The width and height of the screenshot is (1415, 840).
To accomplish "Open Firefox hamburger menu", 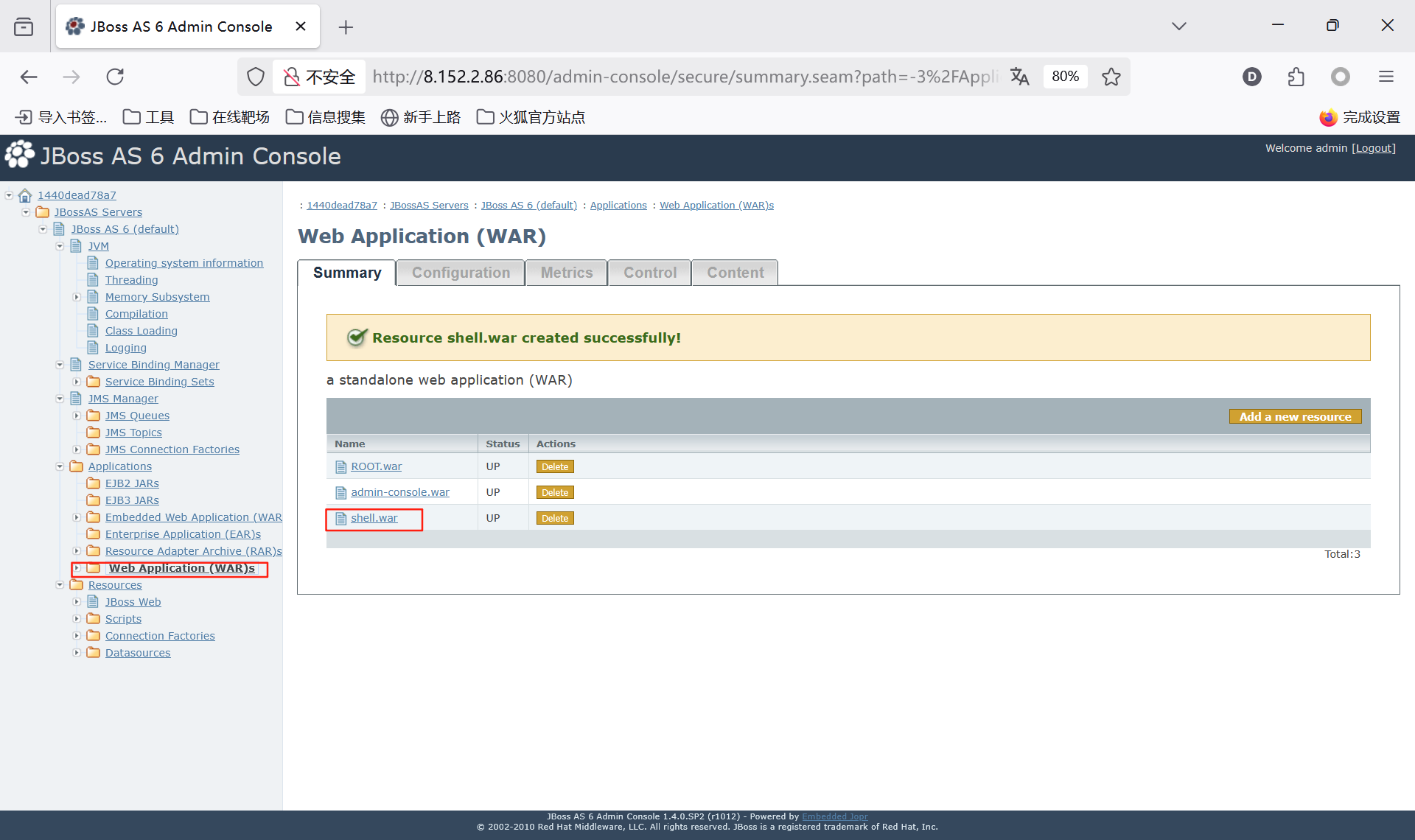I will click(x=1386, y=77).
